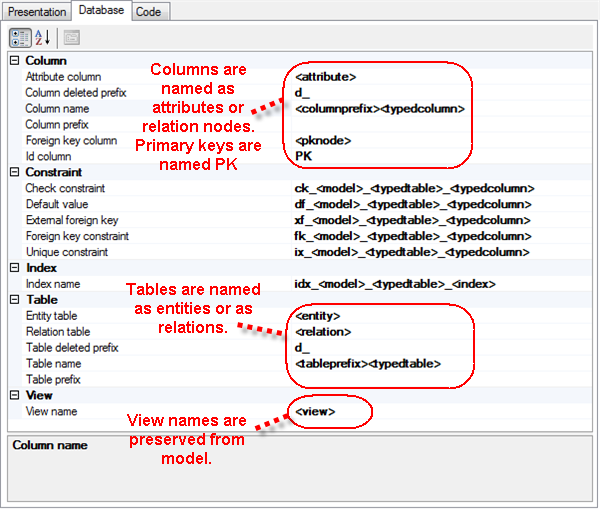Click the Categorized view icon
The height and width of the screenshot is (509, 600).
[20, 38]
